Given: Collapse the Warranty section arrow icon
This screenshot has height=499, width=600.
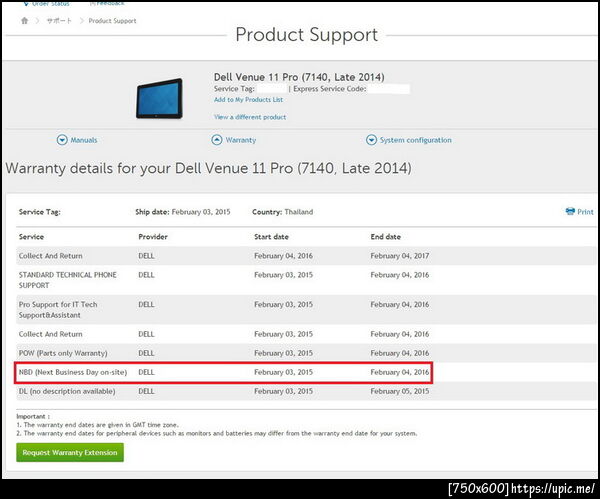Looking at the screenshot, I should [217, 140].
